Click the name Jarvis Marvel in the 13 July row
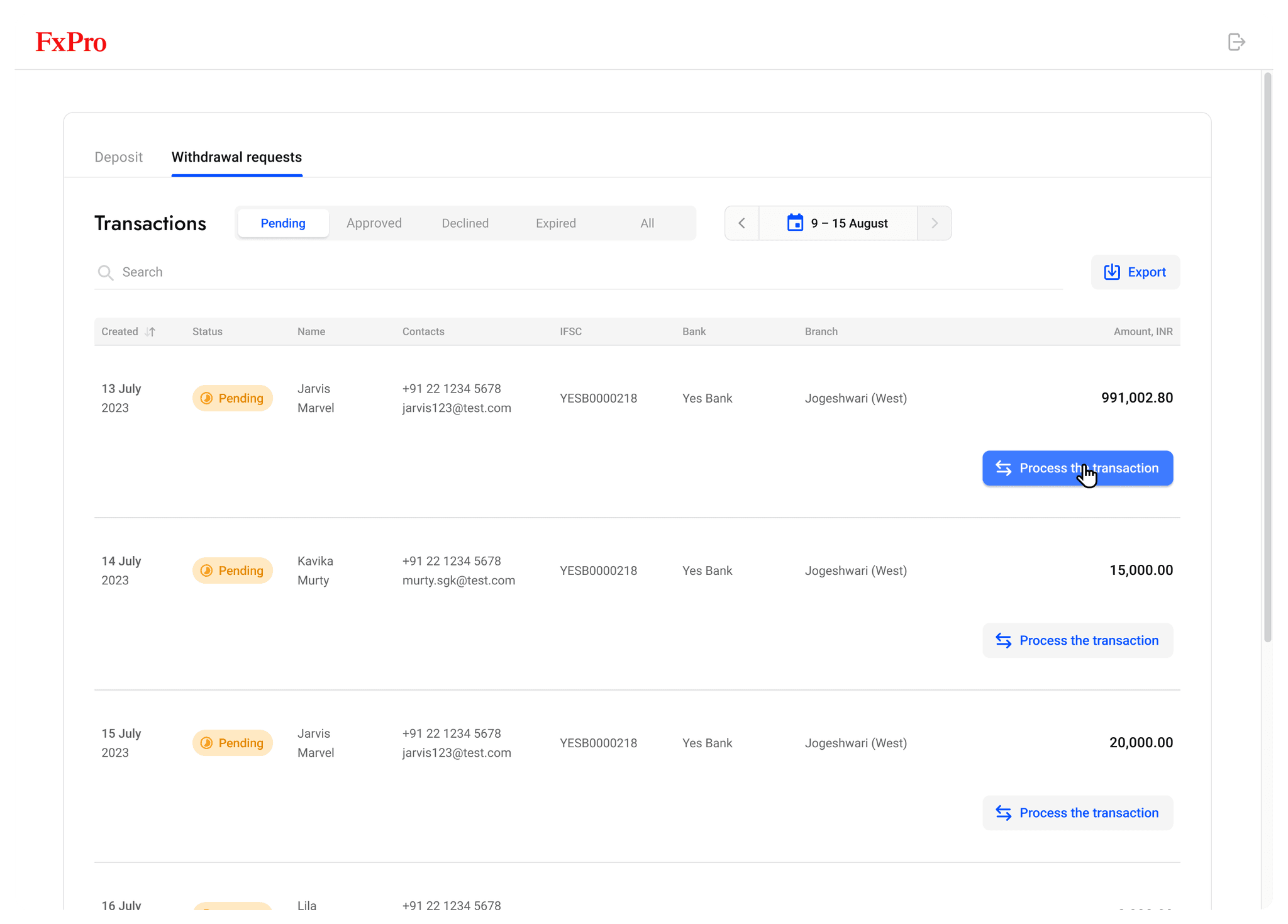Screen dimensions: 1288x924 (x=316, y=398)
